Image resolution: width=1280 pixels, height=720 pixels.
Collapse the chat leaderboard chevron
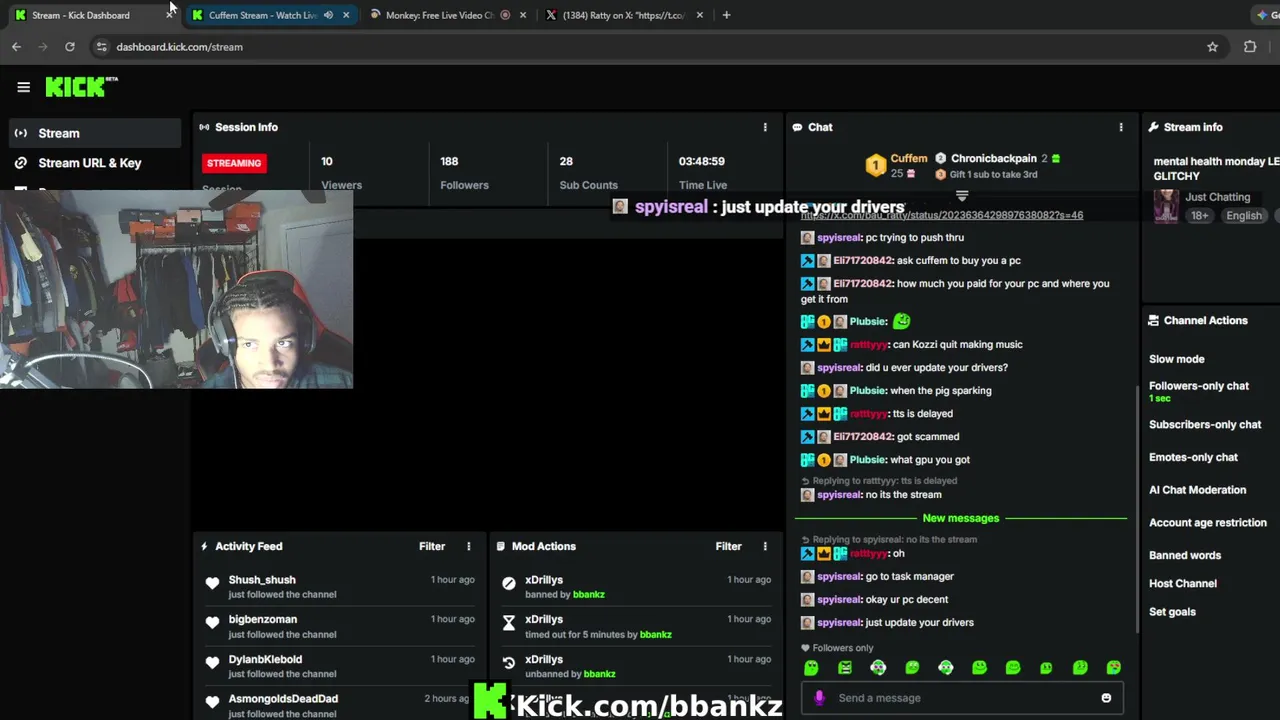(962, 196)
